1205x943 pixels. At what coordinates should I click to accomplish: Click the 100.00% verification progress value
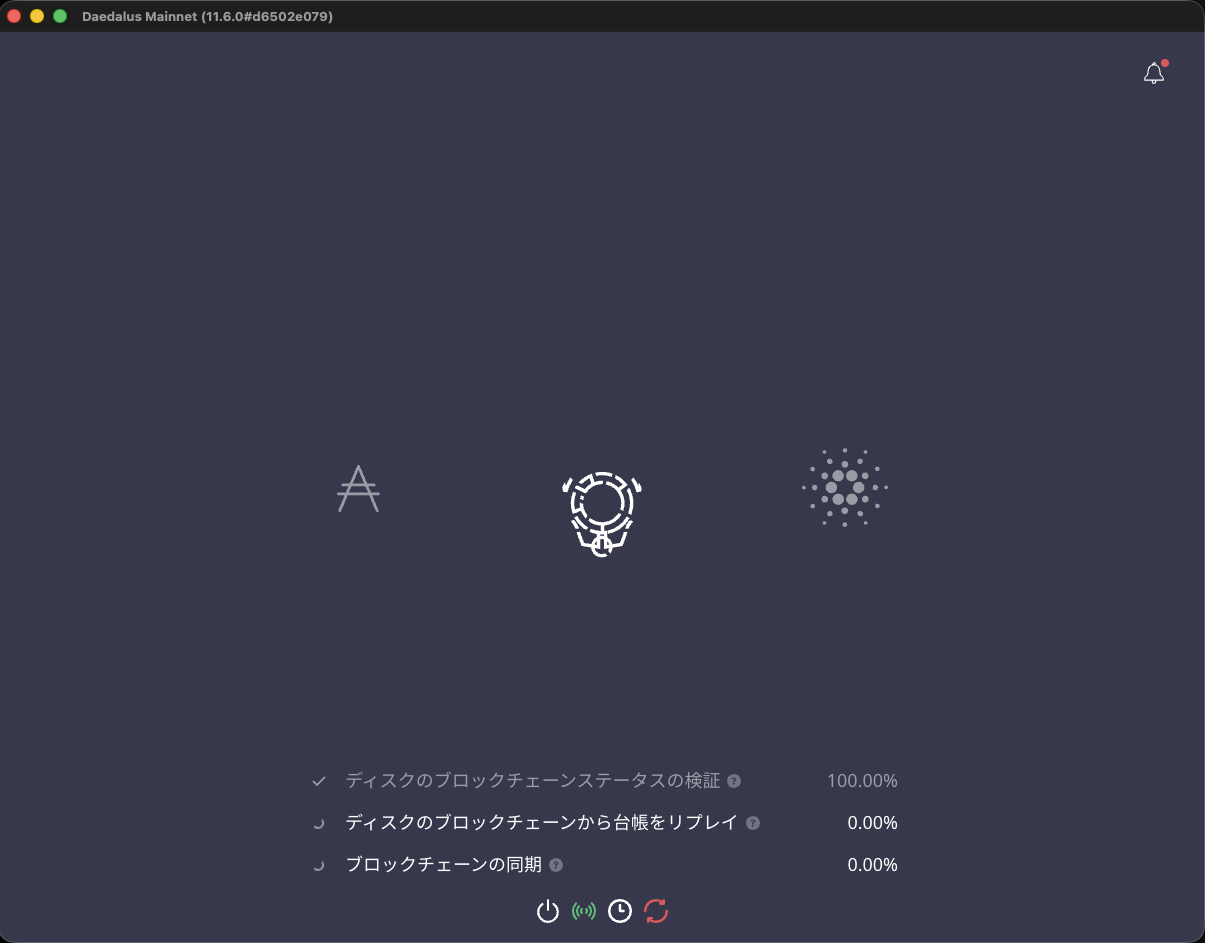coord(862,781)
